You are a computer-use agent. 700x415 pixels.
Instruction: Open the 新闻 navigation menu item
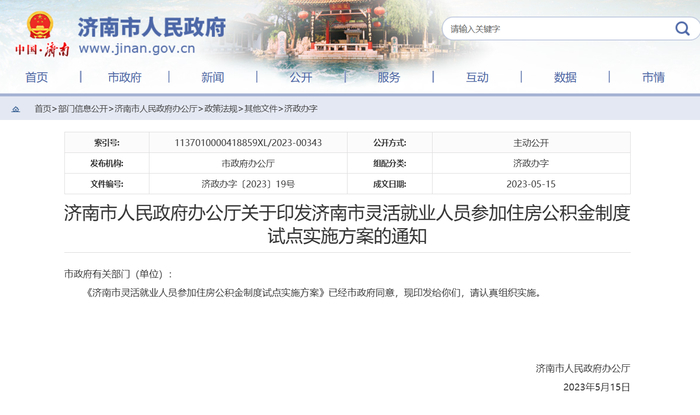click(x=212, y=77)
